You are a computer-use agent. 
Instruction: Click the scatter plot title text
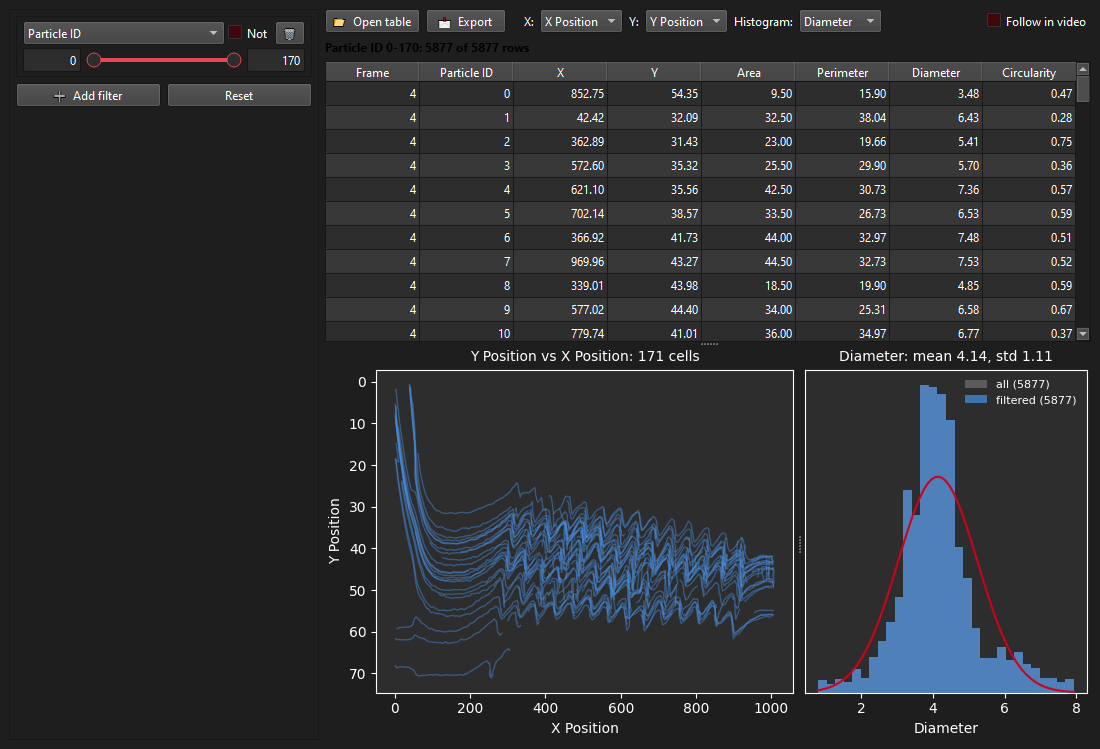coord(585,356)
